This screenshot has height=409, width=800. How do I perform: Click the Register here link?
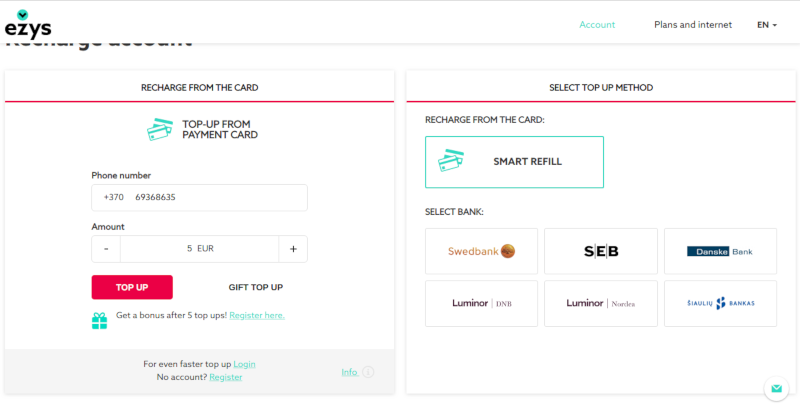coord(257,315)
